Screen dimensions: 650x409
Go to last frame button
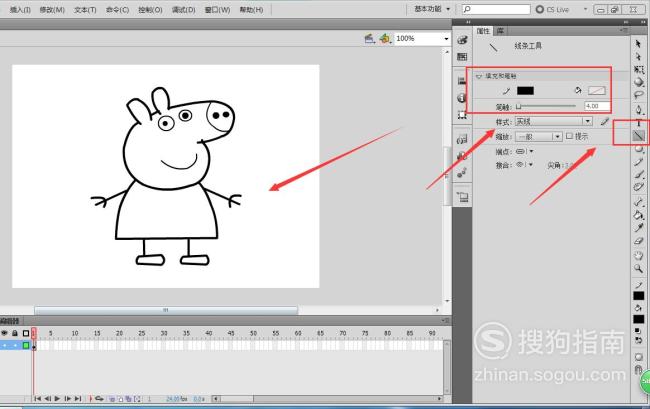78,399
